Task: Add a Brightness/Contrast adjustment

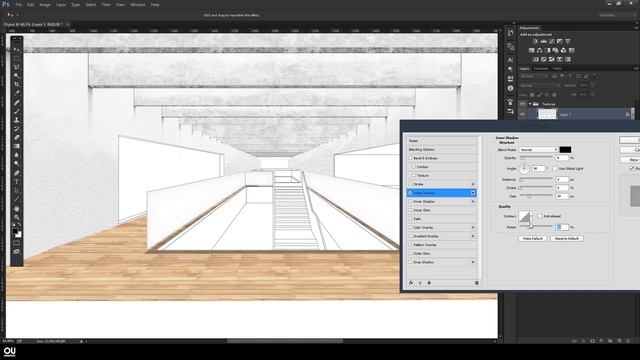Action: coord(535,41)
